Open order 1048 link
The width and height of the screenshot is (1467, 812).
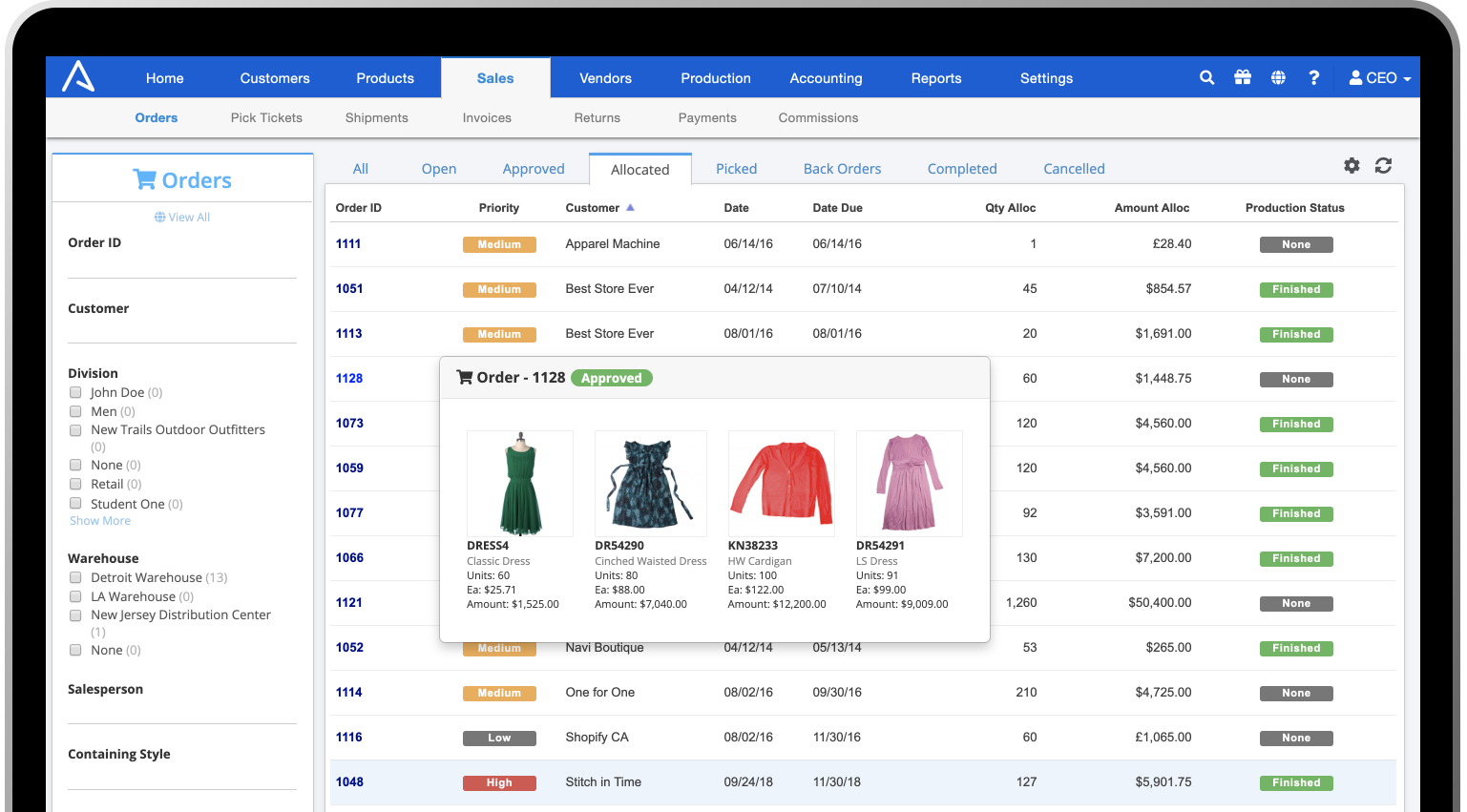coord(349,781)
